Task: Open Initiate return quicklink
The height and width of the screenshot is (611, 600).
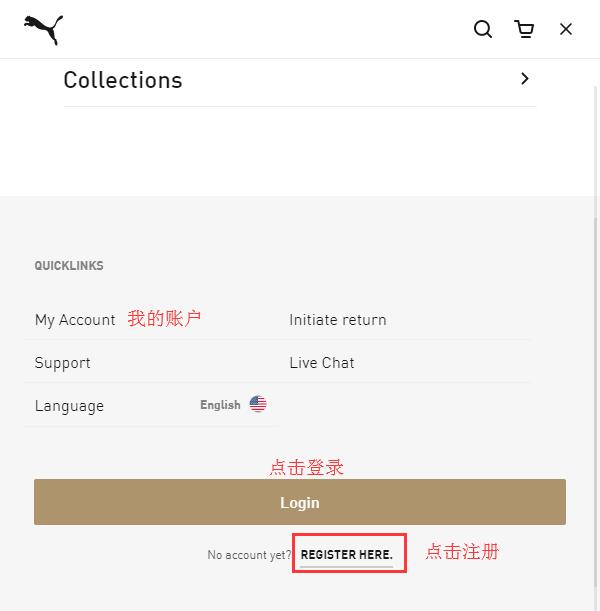Action: tap(338, 320)
